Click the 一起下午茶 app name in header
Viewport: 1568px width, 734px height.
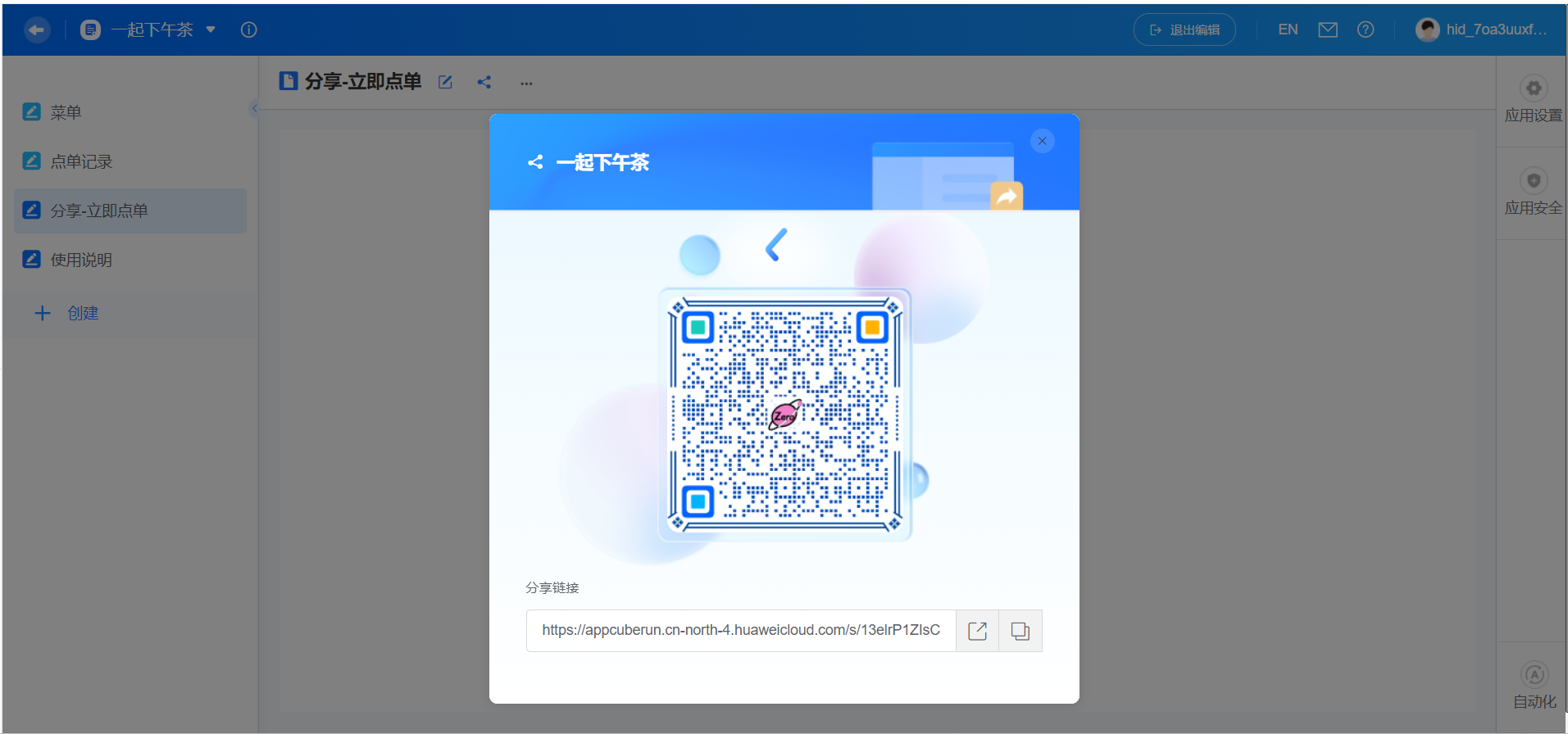152,29
